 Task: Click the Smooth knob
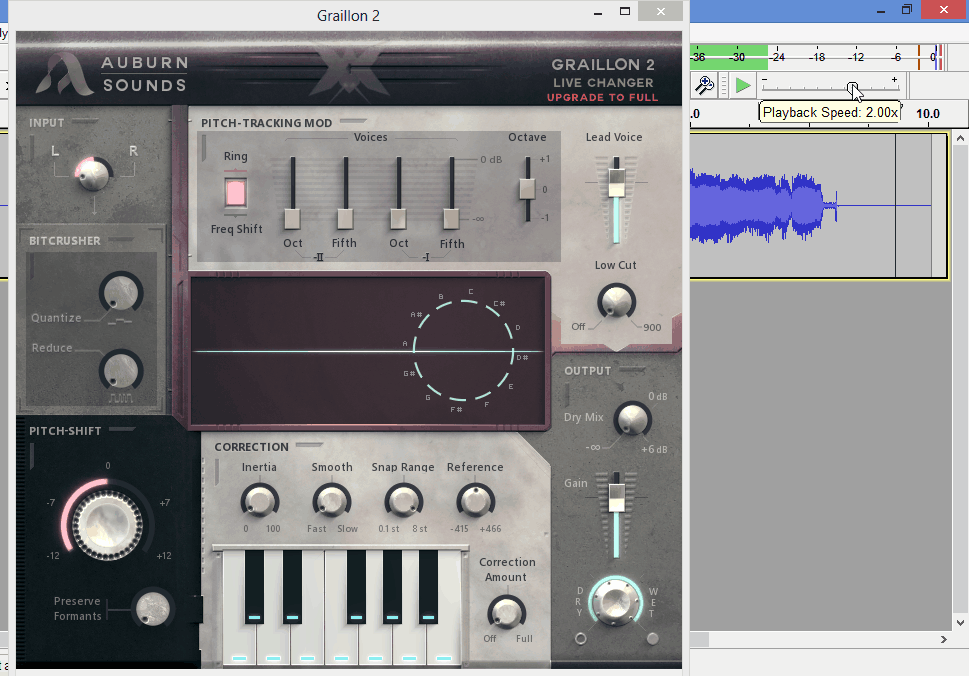[332, 500]
